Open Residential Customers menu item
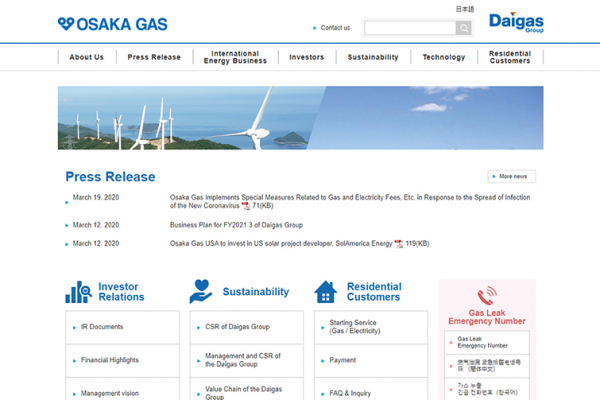 point(510,57)
